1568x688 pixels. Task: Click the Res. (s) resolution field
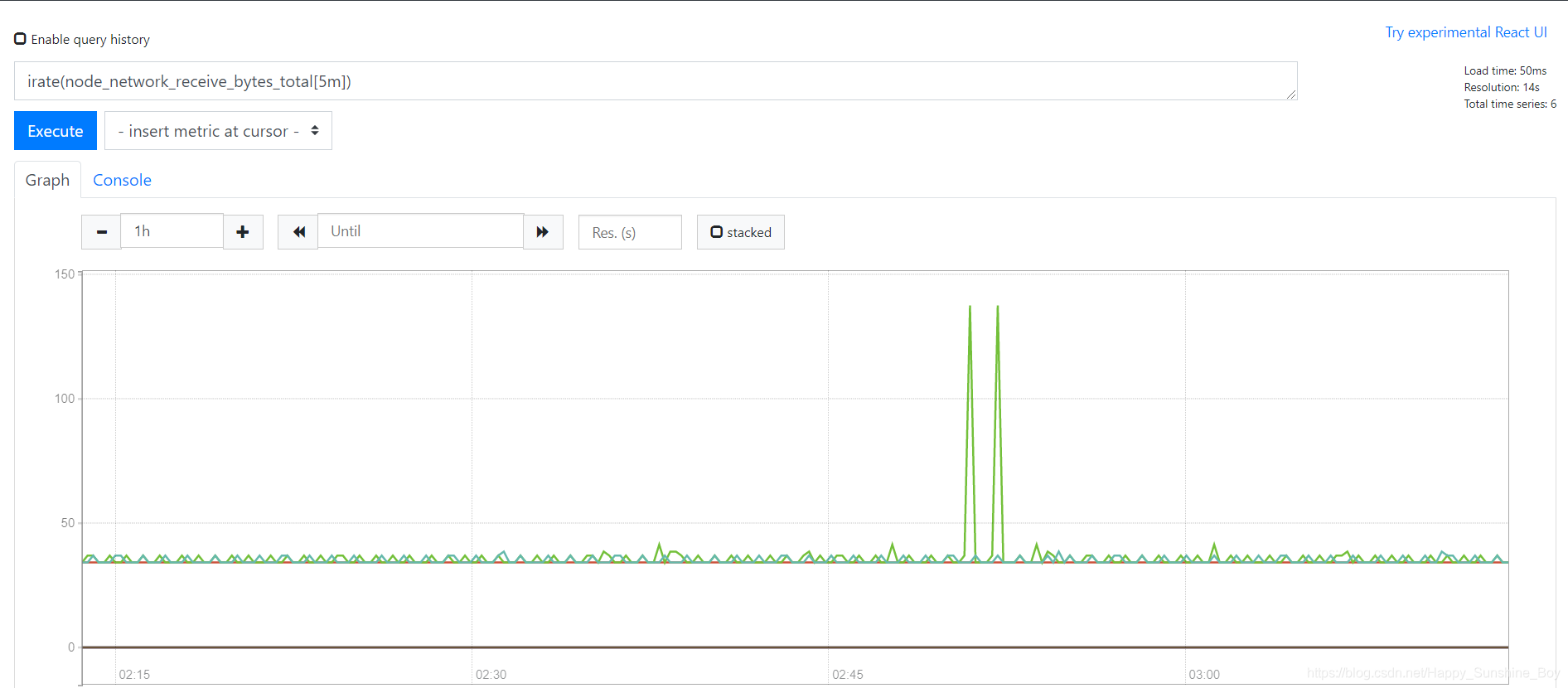[630, 233]
